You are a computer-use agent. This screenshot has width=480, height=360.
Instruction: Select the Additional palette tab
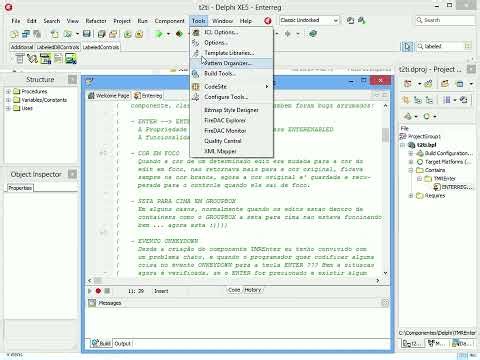[22, 47]
